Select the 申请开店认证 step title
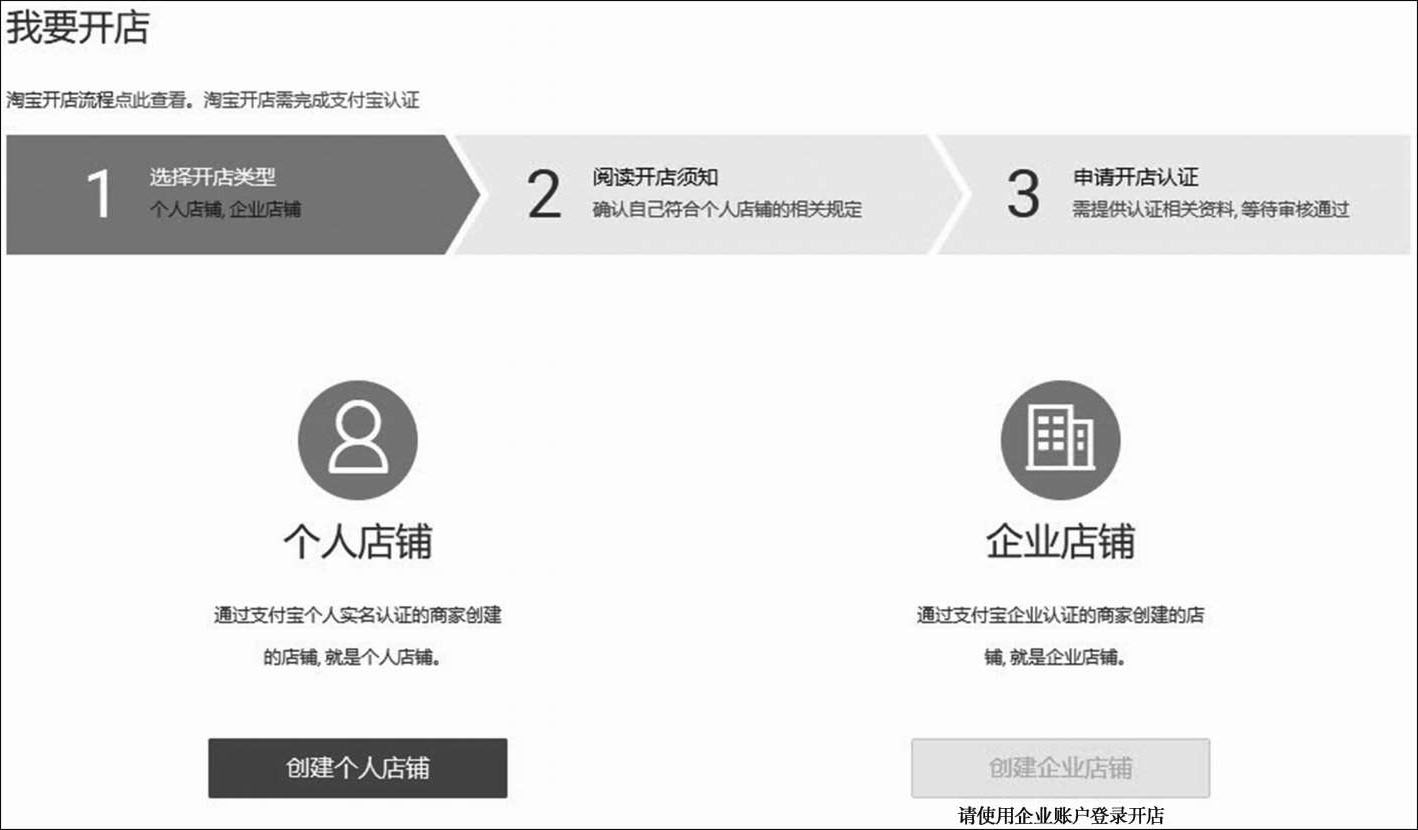Viewport: 1418px width, 830px height. (x=1135, y=177)
